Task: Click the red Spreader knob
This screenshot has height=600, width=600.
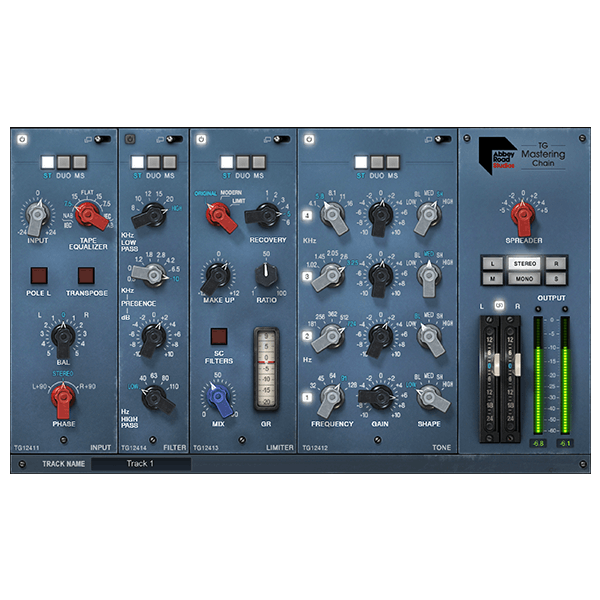Action: tap(522, 211)
